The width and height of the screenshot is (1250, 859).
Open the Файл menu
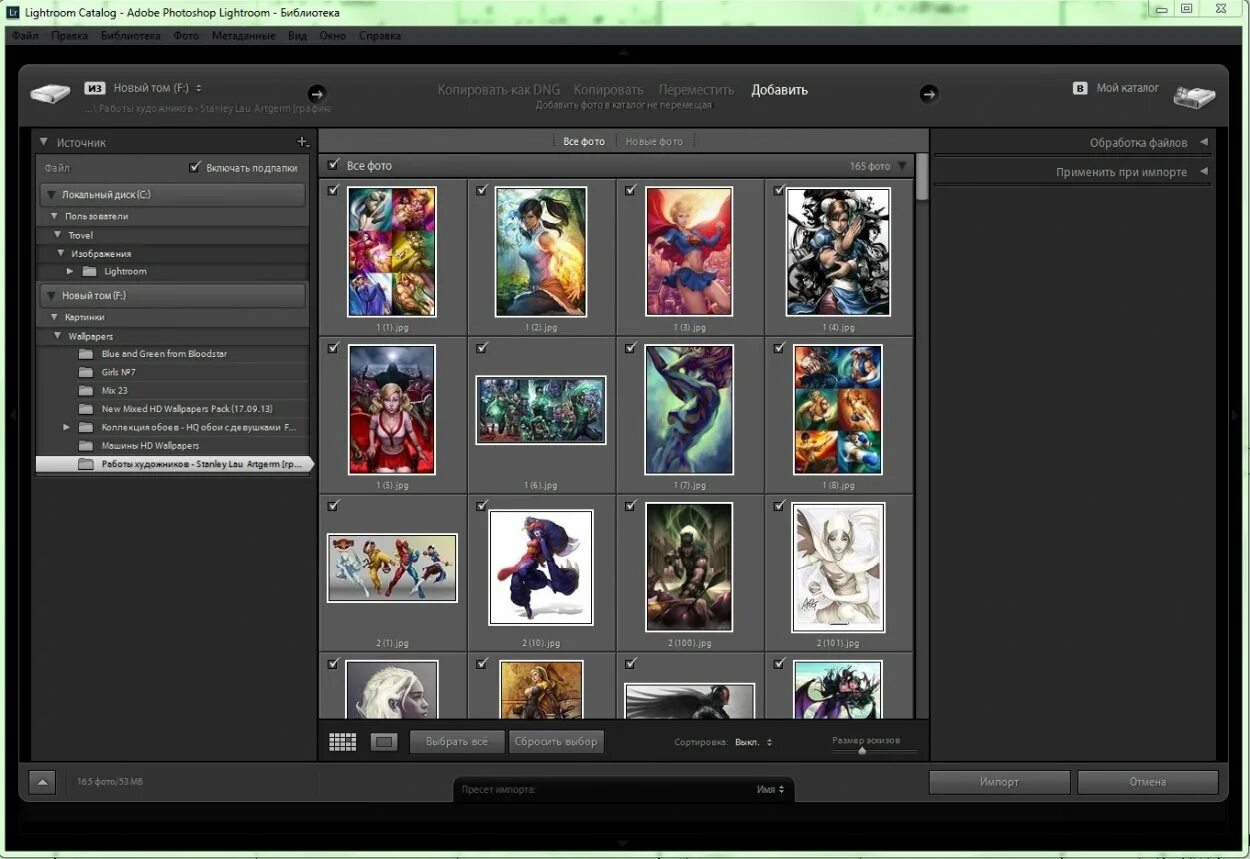(24, 35)
